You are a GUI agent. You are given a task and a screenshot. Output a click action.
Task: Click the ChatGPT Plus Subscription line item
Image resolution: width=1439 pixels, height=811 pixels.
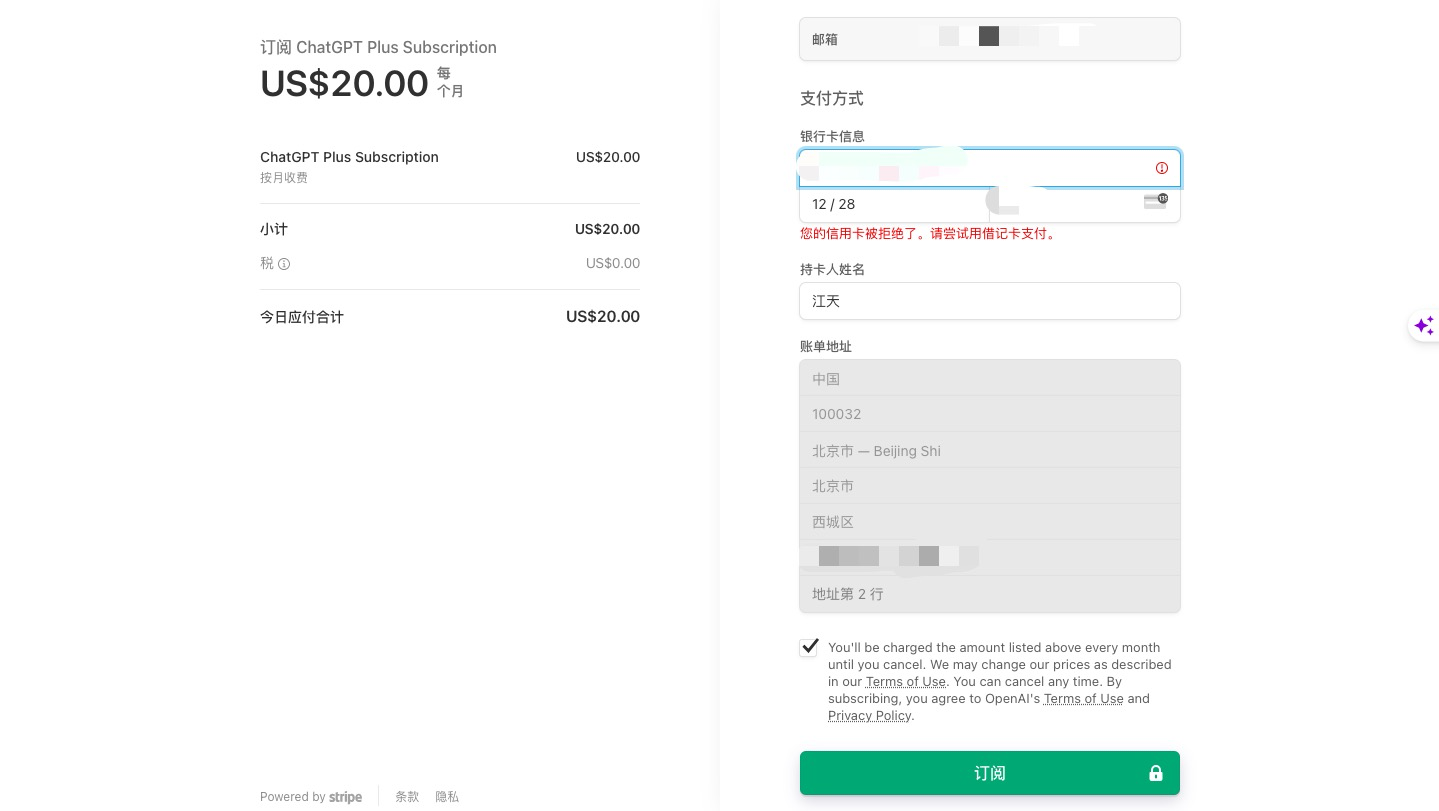[x=349, y=157]
